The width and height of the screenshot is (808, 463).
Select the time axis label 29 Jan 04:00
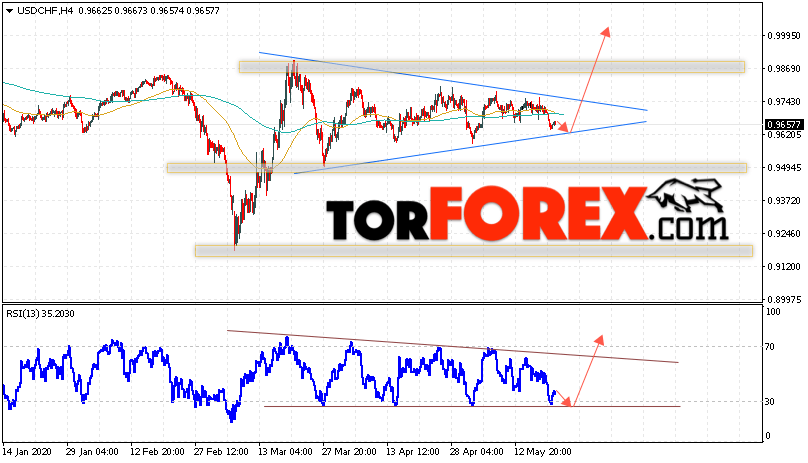[92, 452]
